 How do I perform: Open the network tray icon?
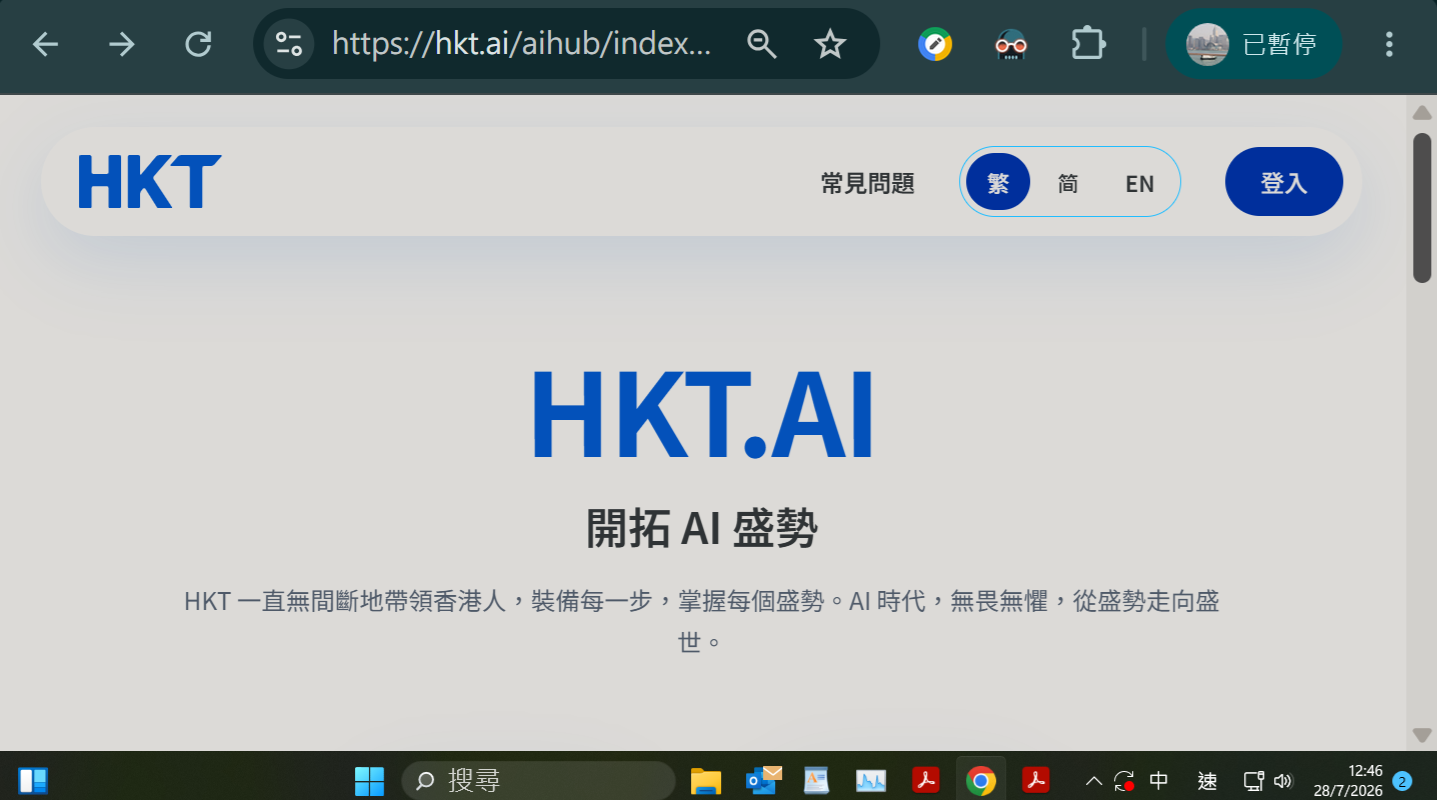tap(1254, 781)
